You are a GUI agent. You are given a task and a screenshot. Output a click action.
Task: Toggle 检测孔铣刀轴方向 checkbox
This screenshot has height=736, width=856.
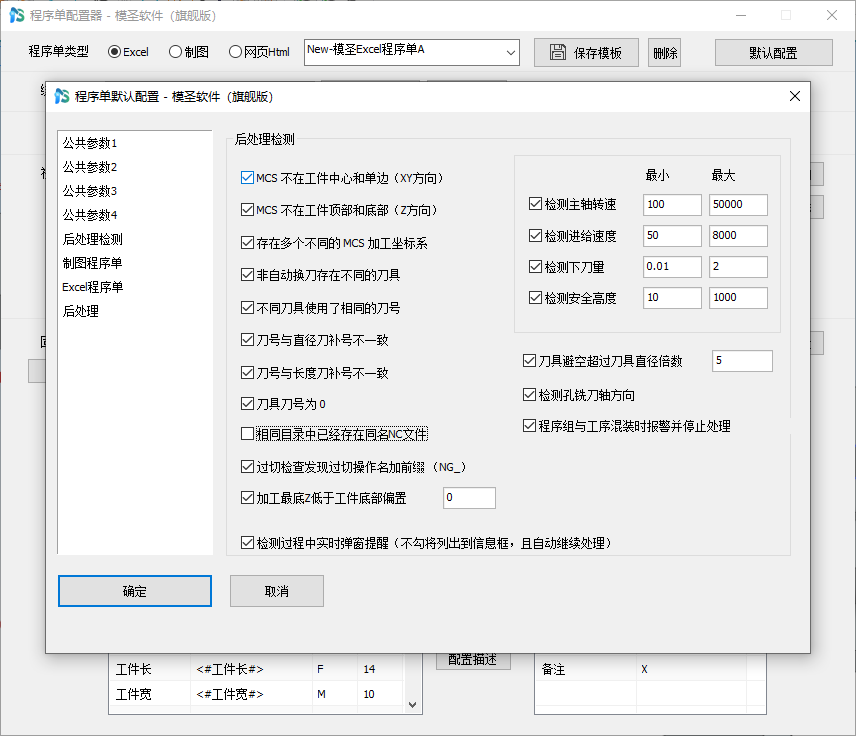click(529, 395)
